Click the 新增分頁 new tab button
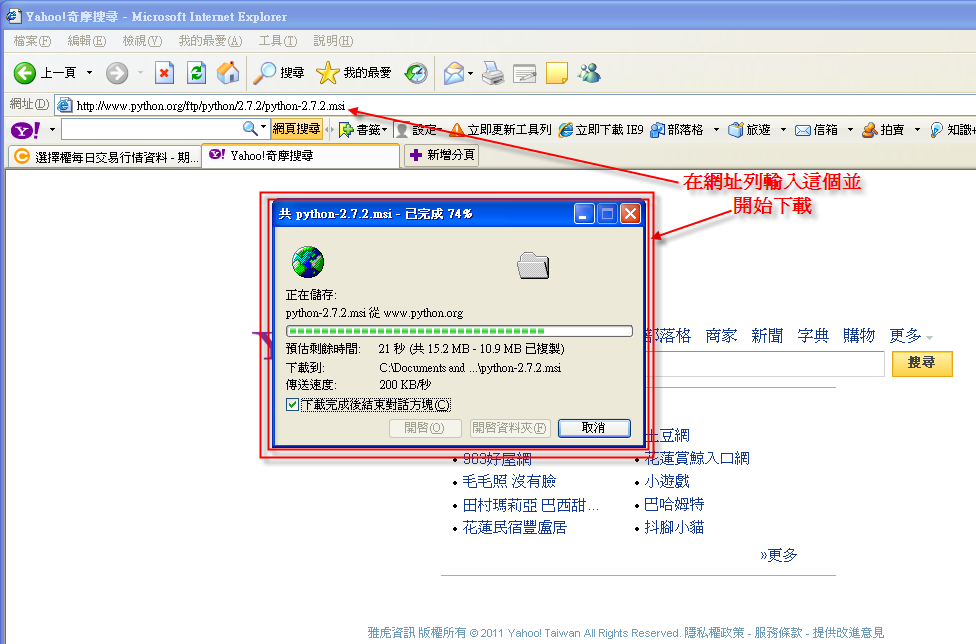 (441, 155)
